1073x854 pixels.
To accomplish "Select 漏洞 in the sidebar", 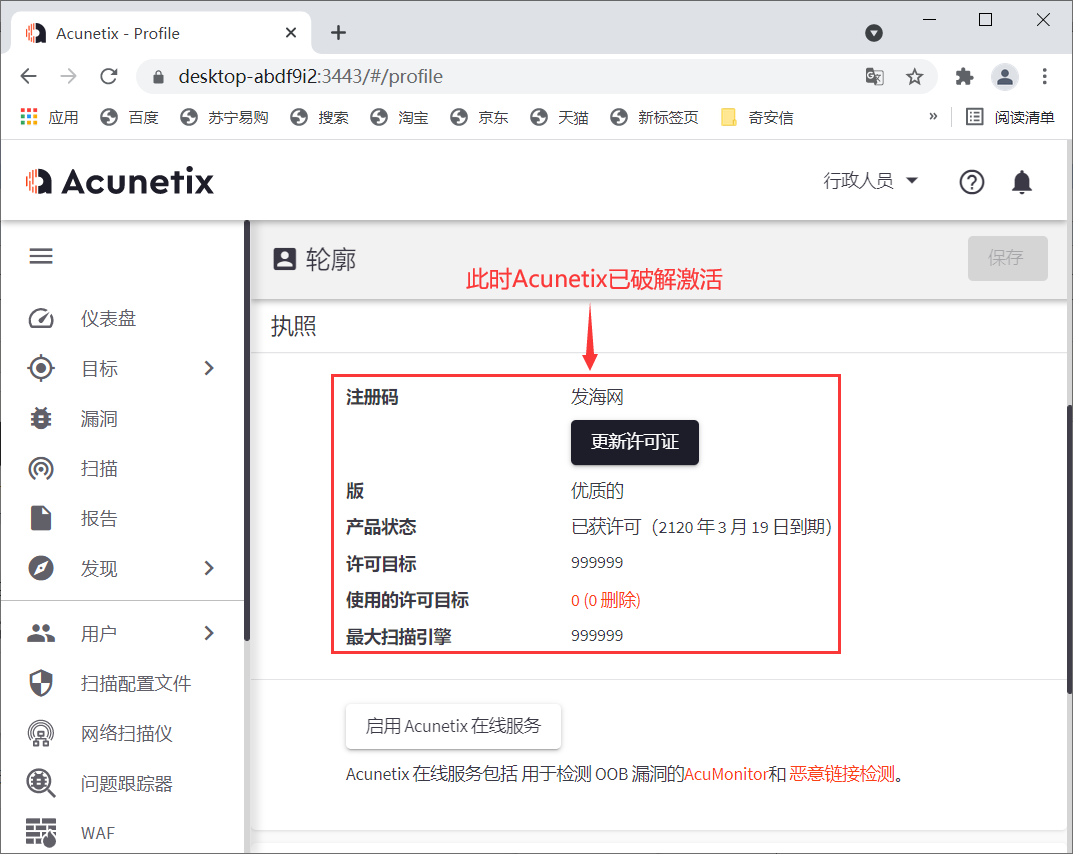I will [x=99, y=419].
